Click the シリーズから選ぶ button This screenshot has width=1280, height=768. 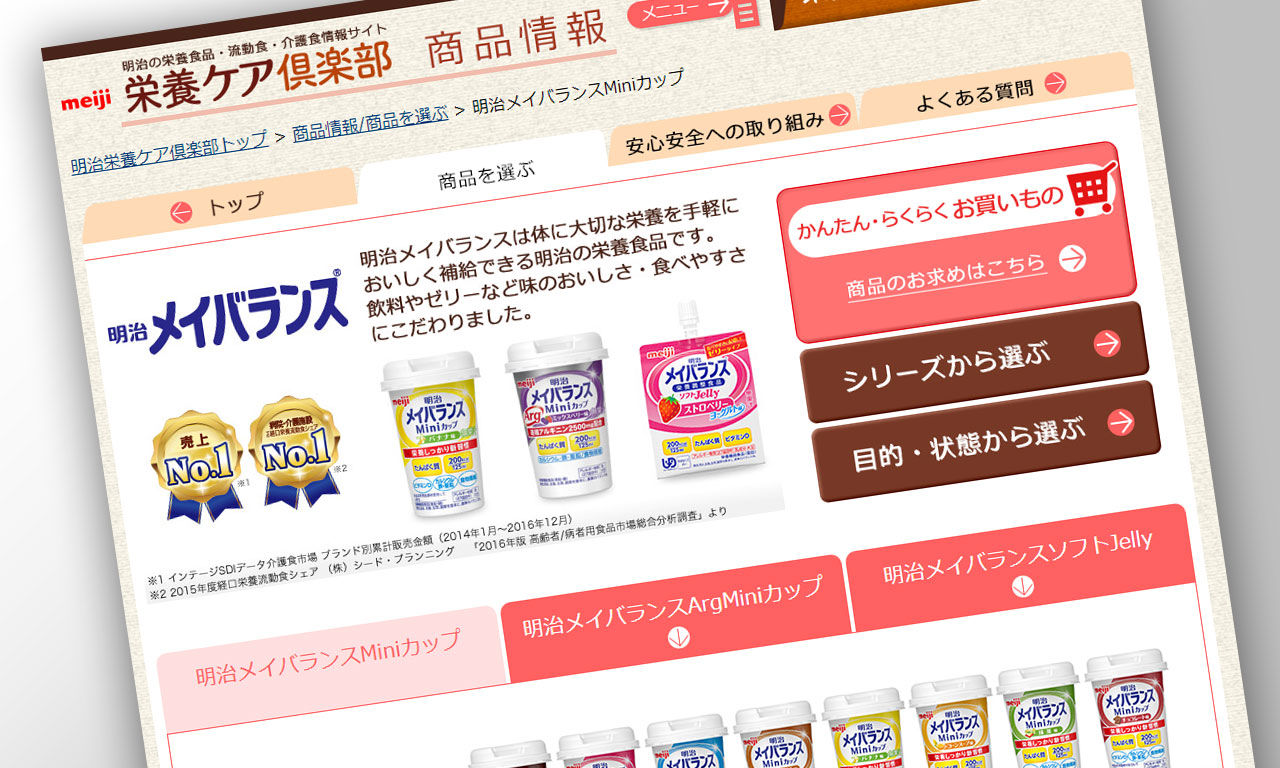[x=974, y=362]
